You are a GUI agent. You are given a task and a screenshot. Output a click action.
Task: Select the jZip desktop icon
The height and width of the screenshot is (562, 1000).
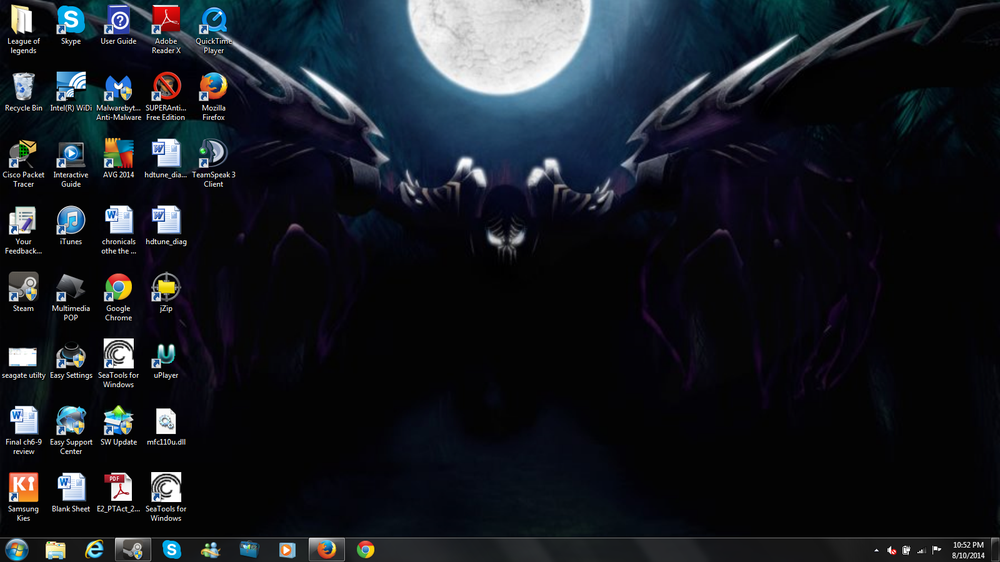166,293
